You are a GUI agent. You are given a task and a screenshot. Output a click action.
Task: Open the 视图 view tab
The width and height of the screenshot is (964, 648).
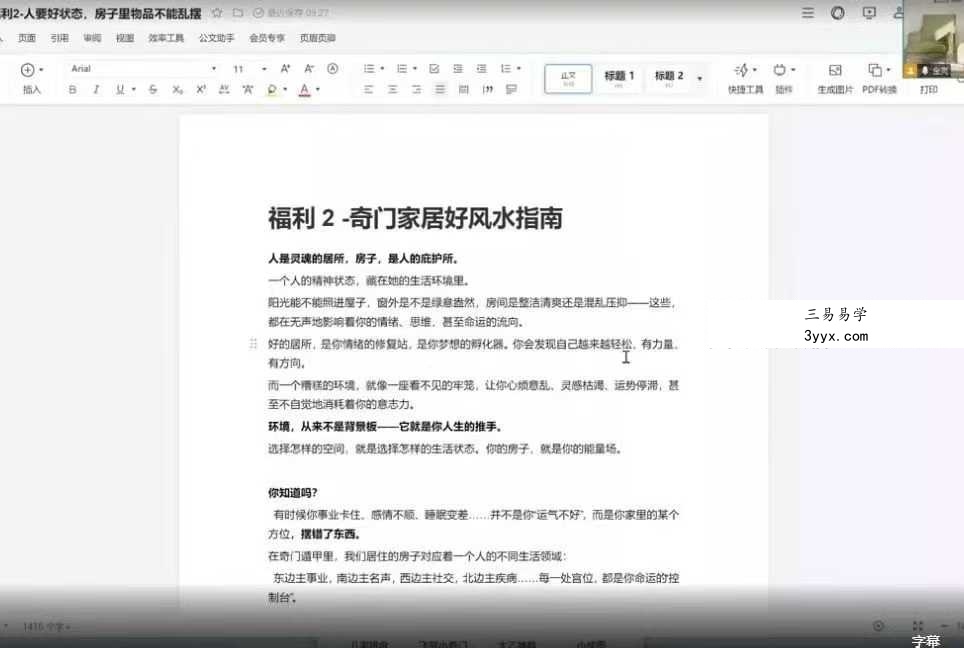pos(125,38)
